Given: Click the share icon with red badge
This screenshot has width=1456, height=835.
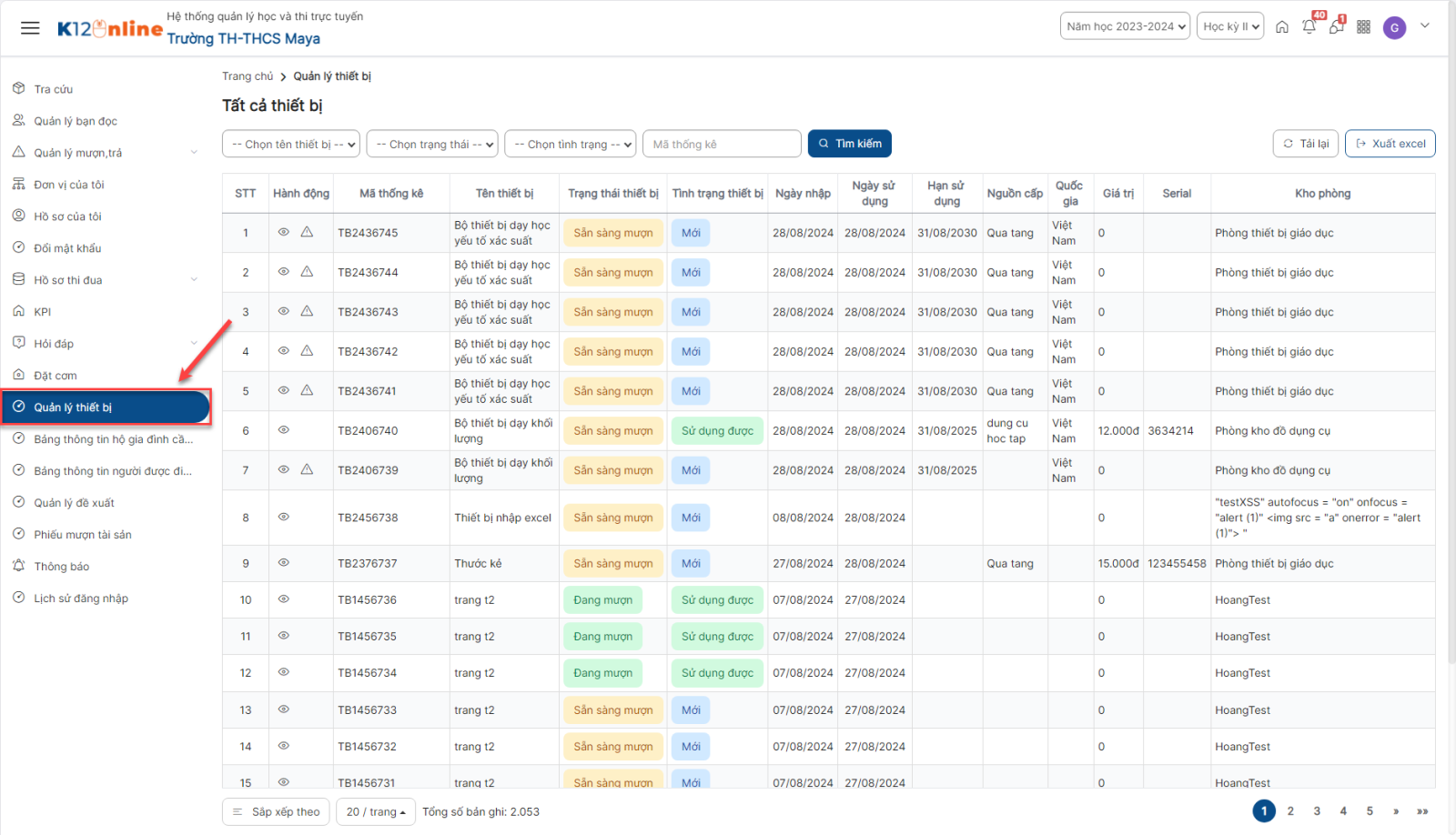Looking at the screenshot, I should coord(1336,26).
